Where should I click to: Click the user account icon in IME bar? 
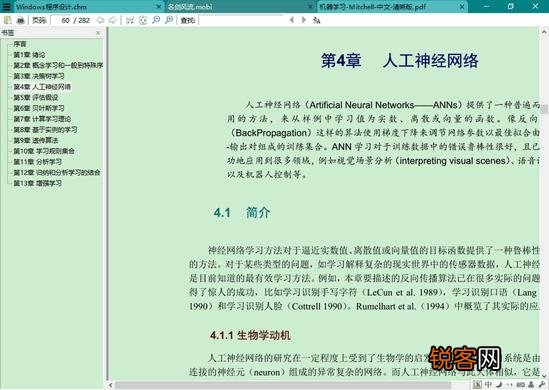pos(531,384)
